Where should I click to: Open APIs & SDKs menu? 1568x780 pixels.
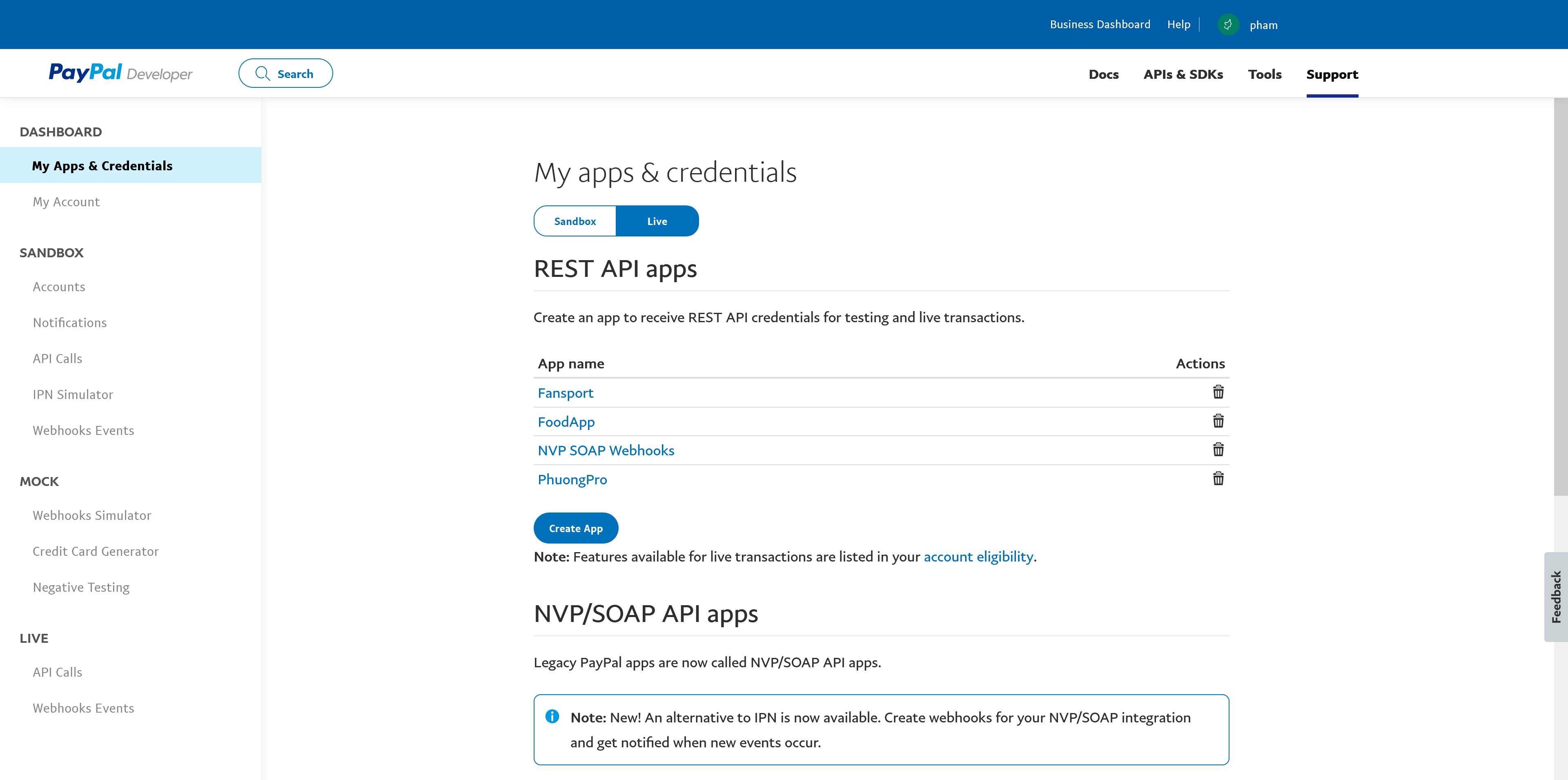point(1183,74)
